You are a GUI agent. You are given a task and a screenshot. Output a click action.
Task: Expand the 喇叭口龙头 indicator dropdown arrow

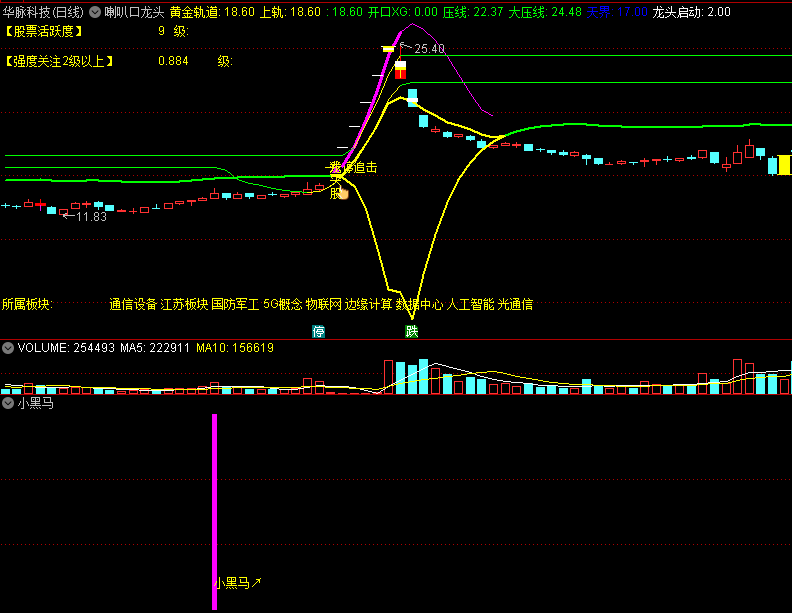94,12
